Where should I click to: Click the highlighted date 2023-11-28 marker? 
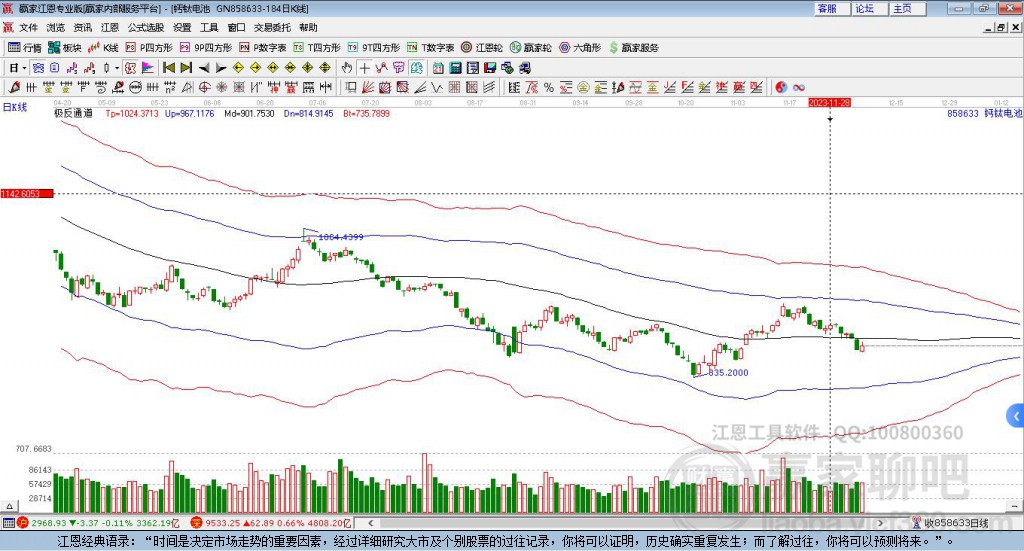click(829, 102)
